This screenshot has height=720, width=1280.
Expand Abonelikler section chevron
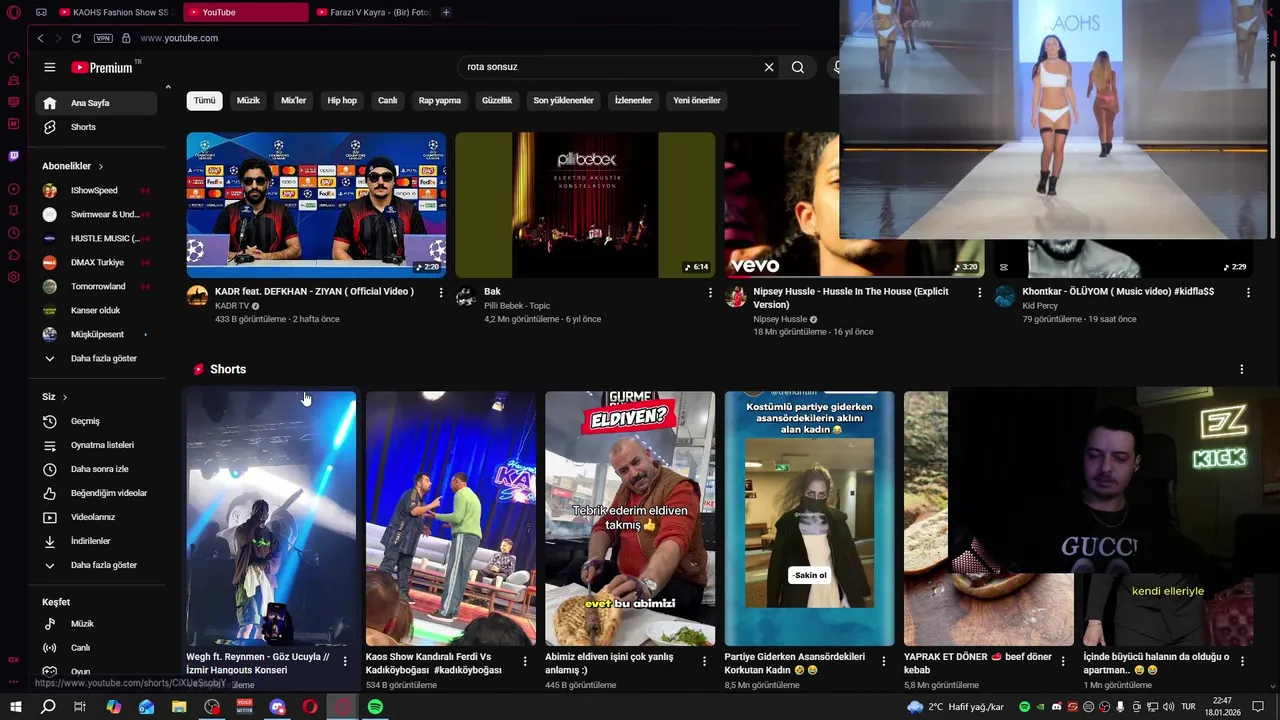tap(101, 166)
